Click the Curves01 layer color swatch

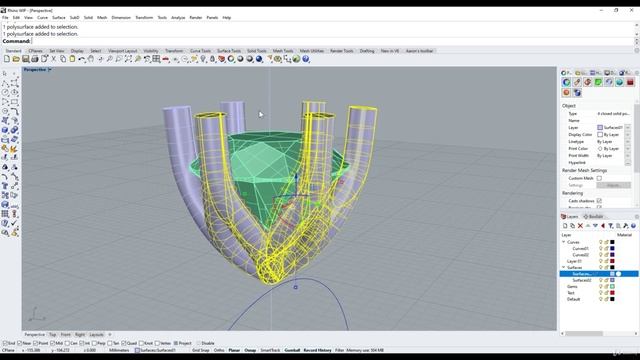(x=612, y=248)
